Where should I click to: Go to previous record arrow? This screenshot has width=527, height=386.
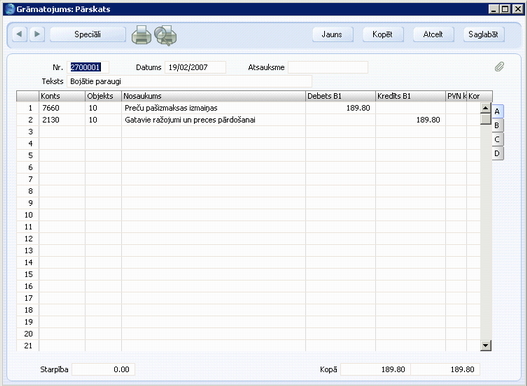tap(19, 34)
